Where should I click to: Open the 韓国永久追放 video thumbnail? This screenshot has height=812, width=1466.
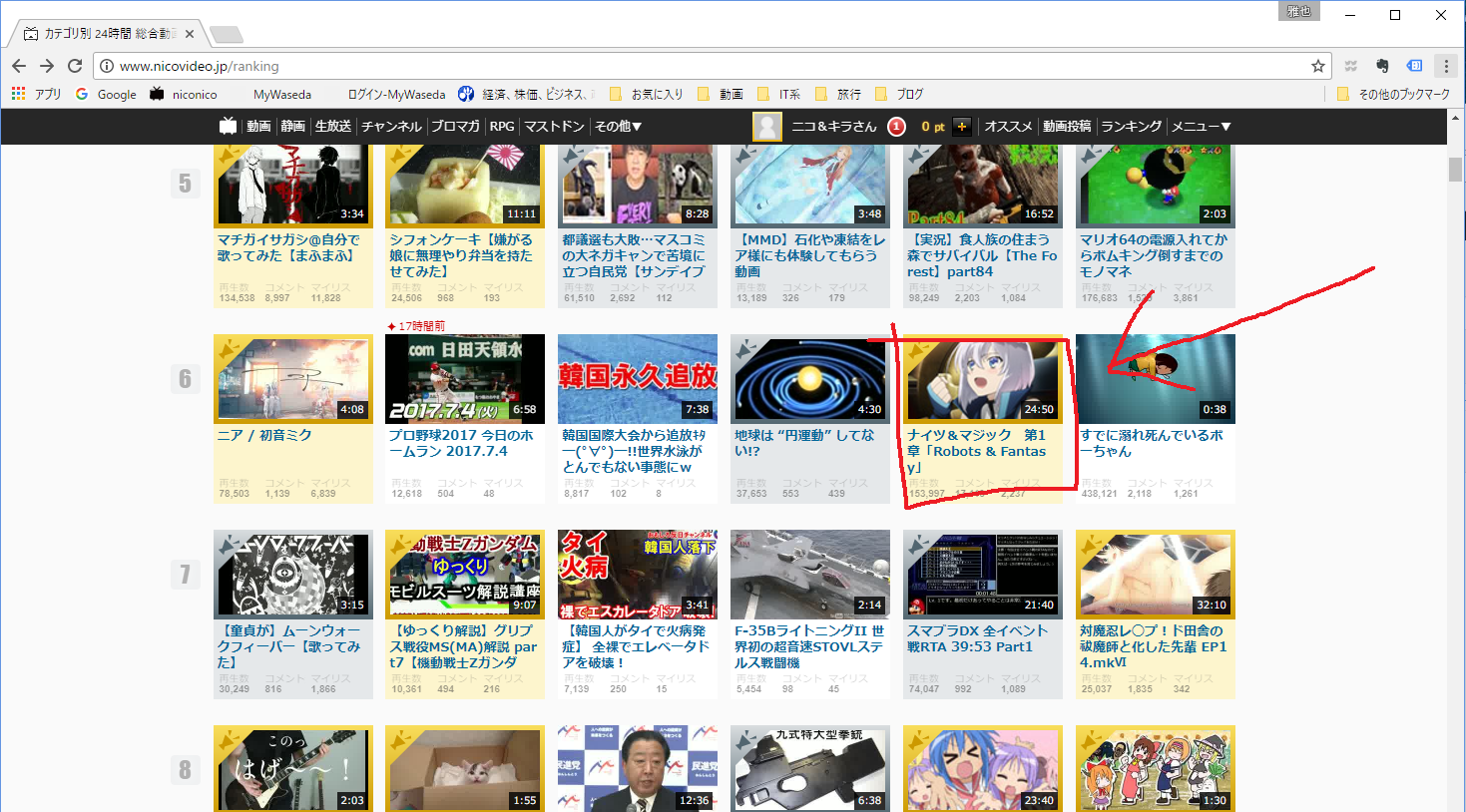[638, 378]
